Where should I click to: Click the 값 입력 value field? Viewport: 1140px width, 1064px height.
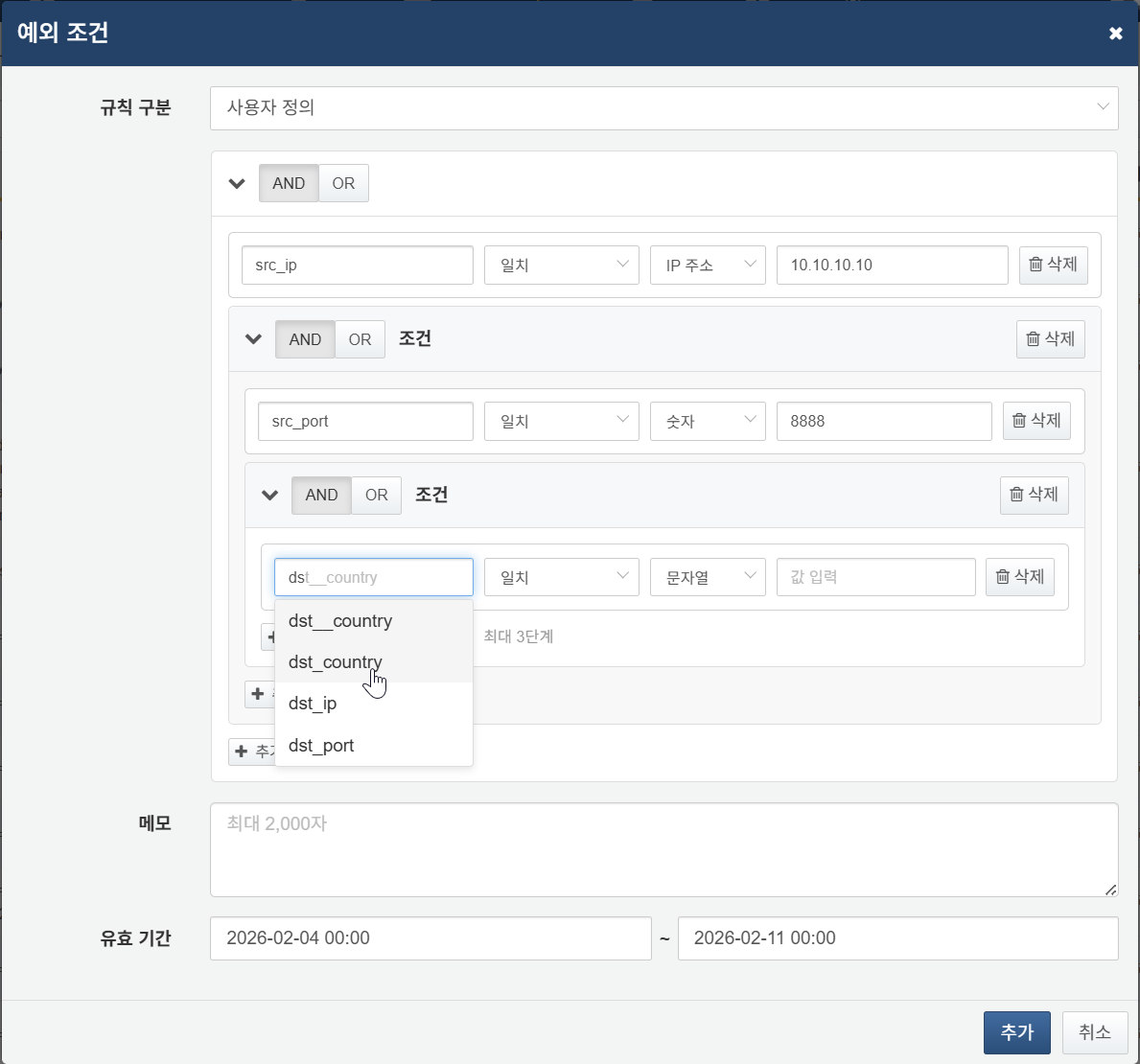click(876, 578)
